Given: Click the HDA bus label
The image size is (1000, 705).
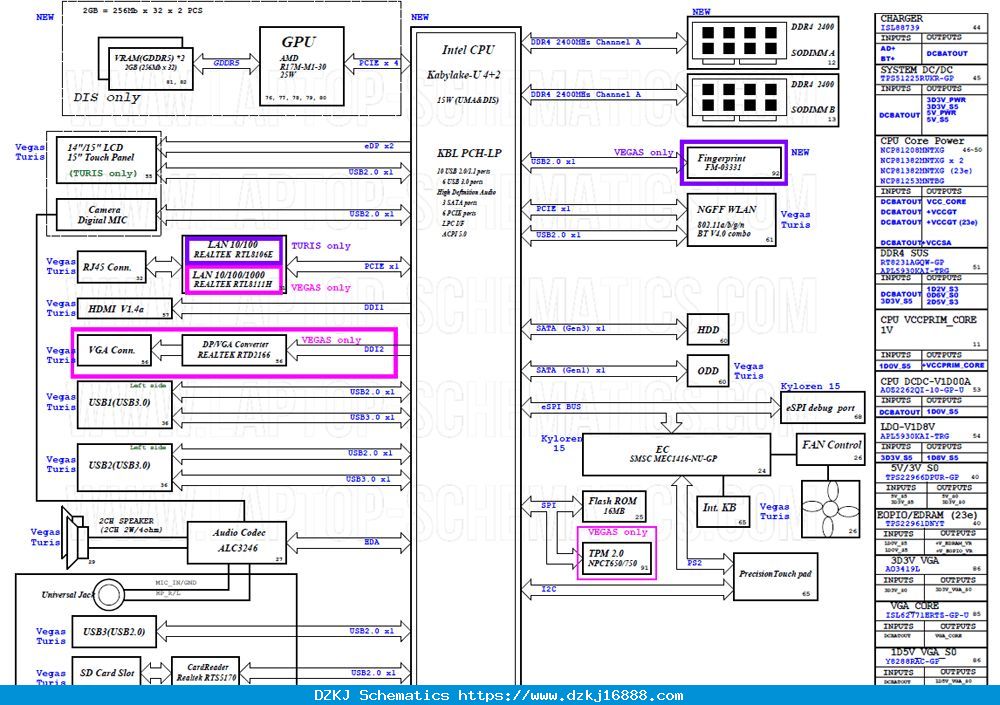Looking at the screenshot, I should click(371, 542).
